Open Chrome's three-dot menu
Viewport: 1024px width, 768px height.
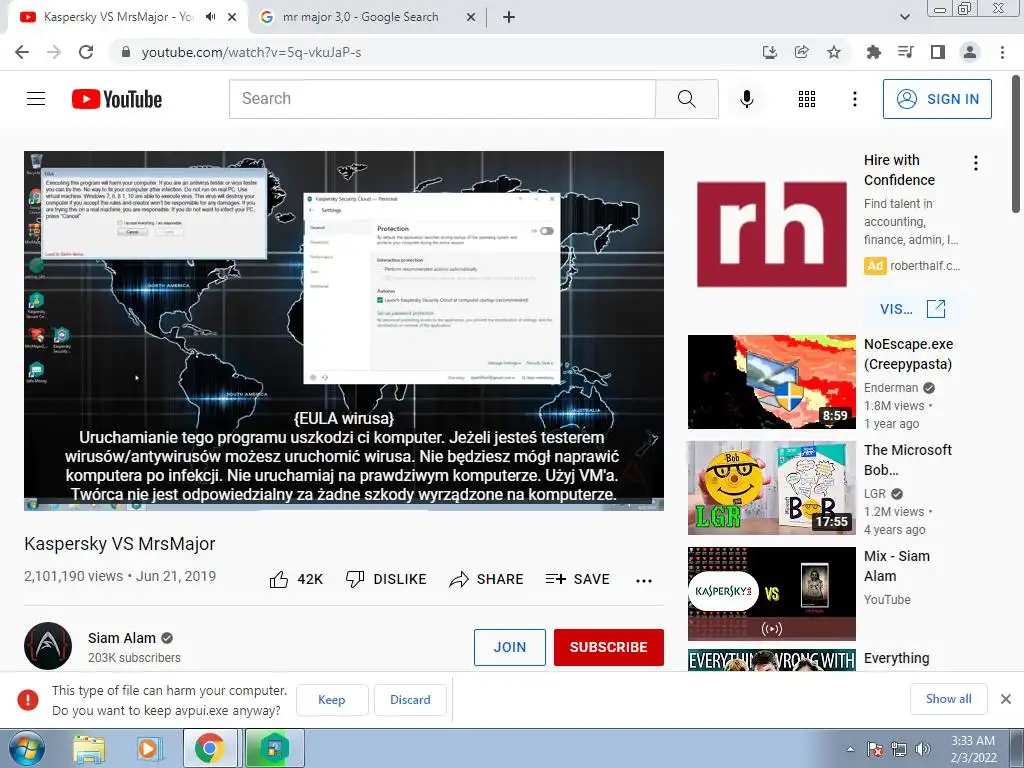click(1002, 52)
